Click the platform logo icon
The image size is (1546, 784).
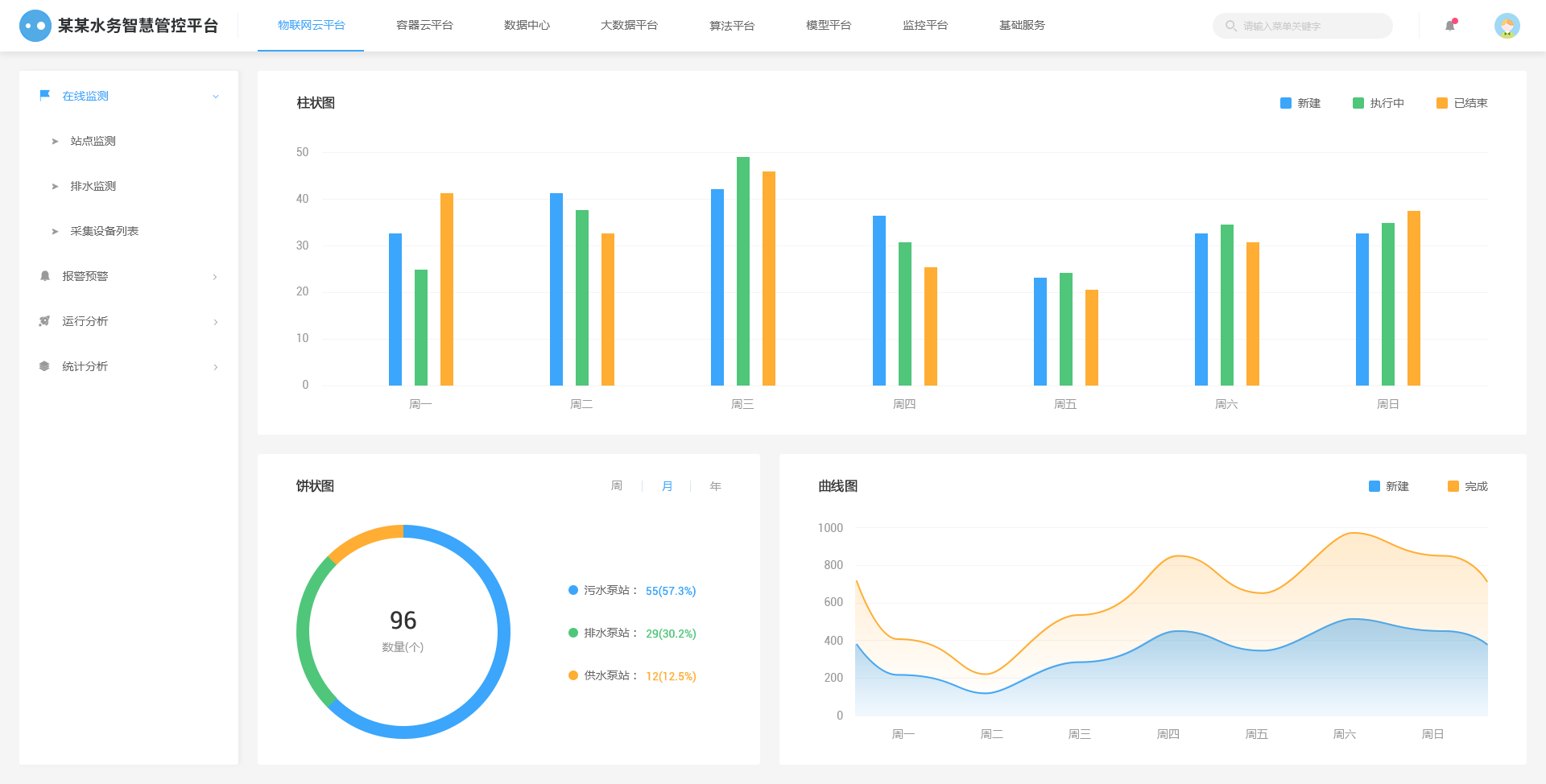pos(35,26)
